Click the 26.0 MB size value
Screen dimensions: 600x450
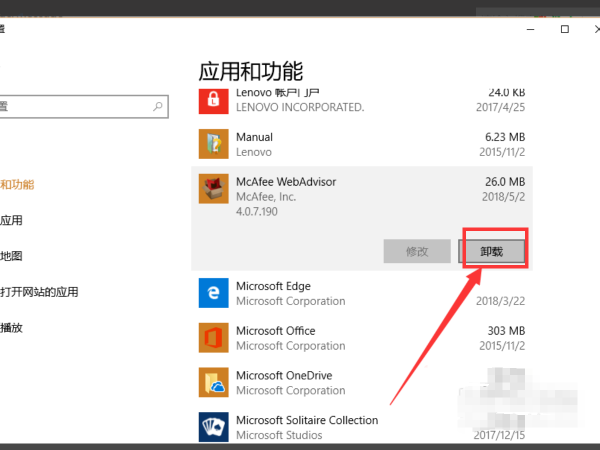[x=505, y=182]
